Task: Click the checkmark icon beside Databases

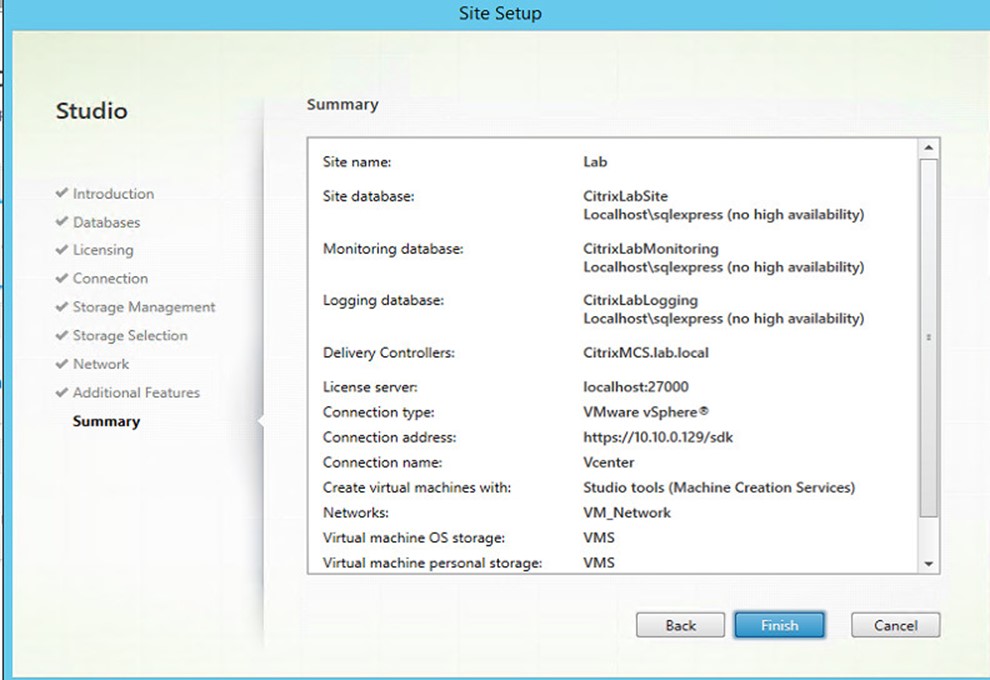Action: coord(61,221)
